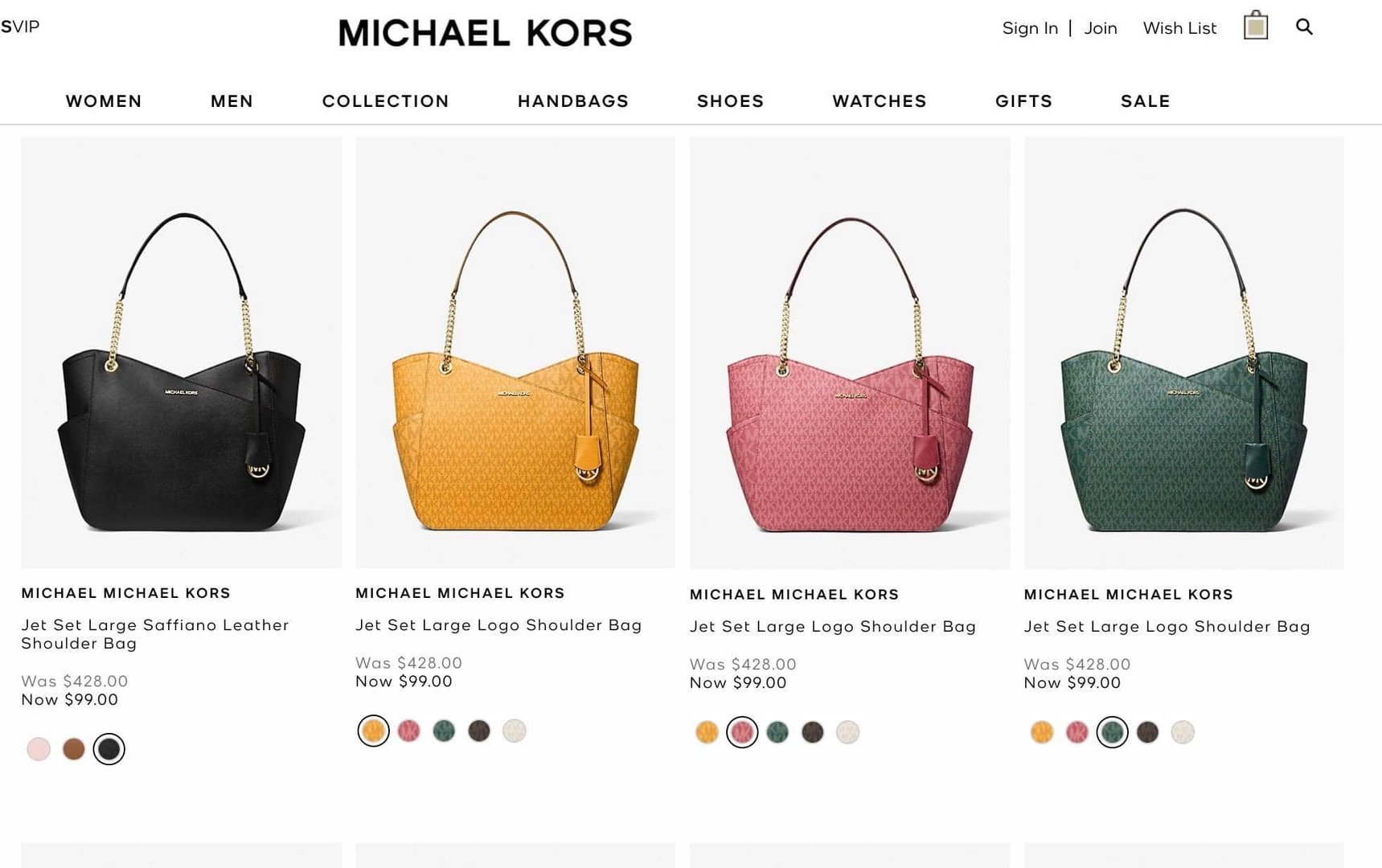Screen dimensions: 1382x868
Task: Open the green logo bag image
Action: pos(1183,353)
